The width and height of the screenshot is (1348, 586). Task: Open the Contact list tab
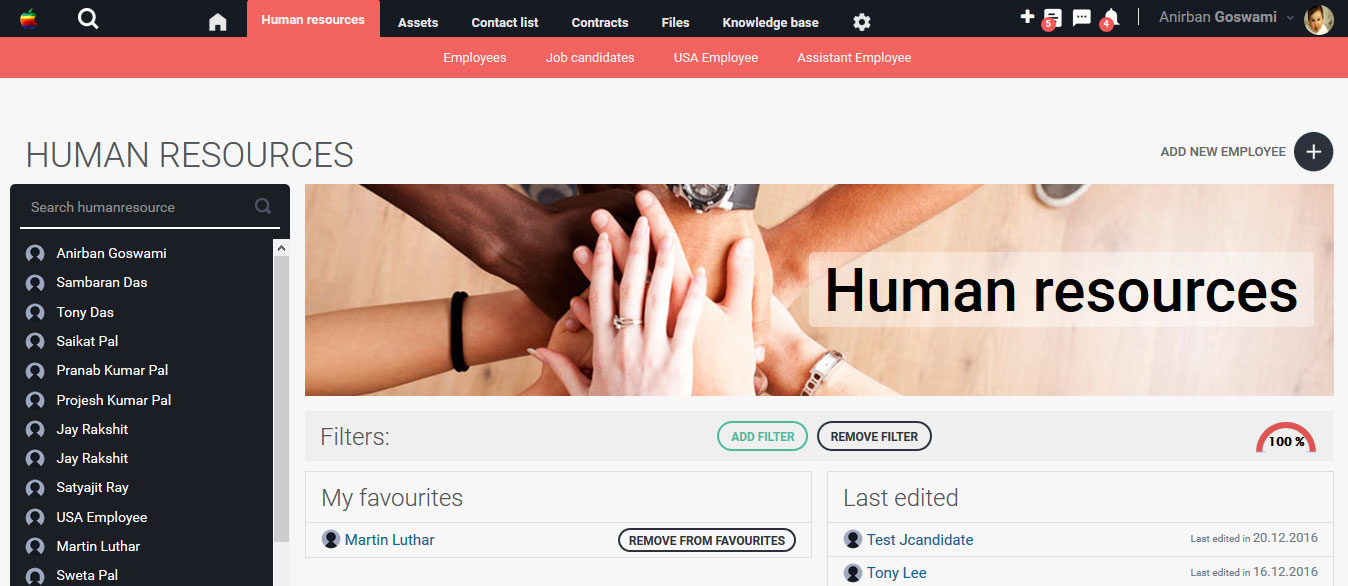pyautogui.click(x=505, y=22)
